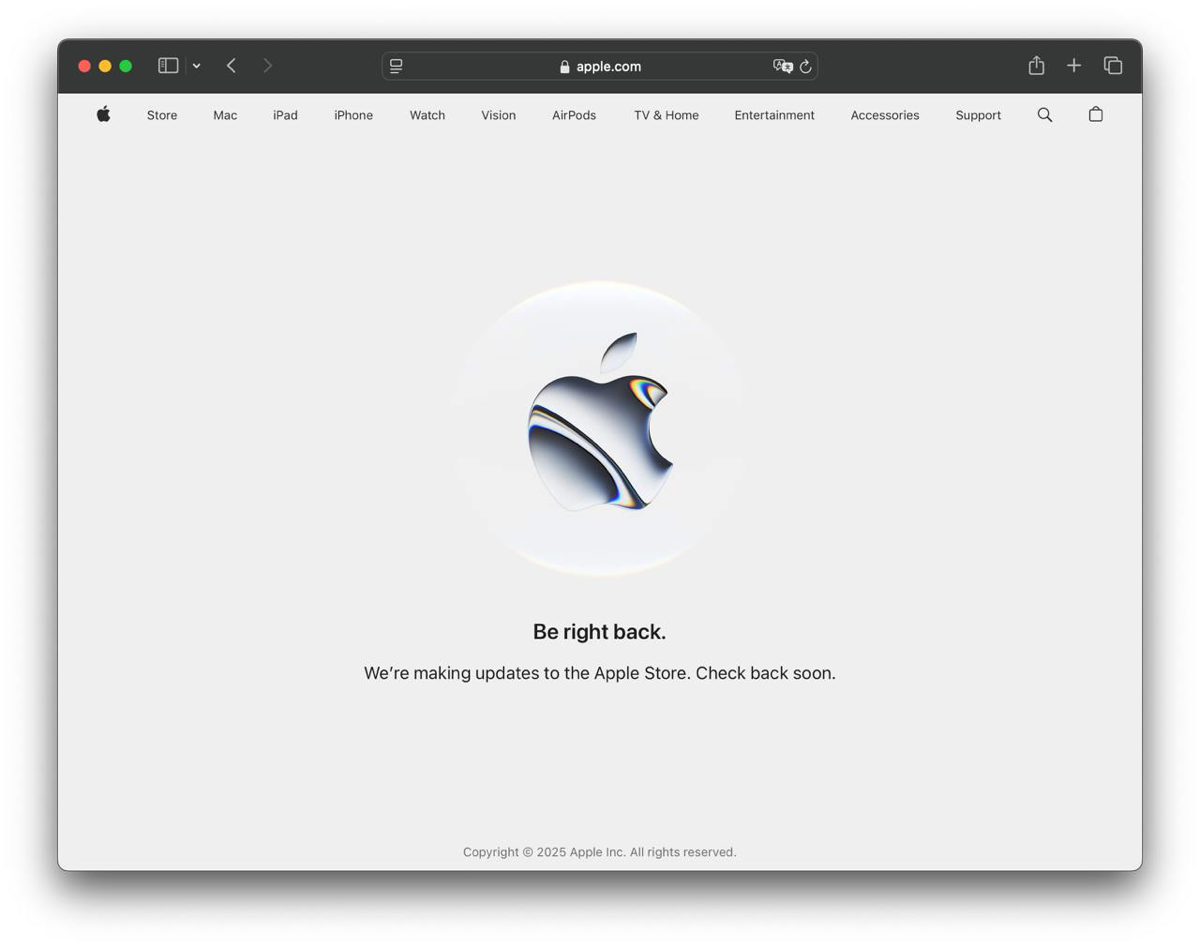Minimize the window with yellow button

(105, 66)
